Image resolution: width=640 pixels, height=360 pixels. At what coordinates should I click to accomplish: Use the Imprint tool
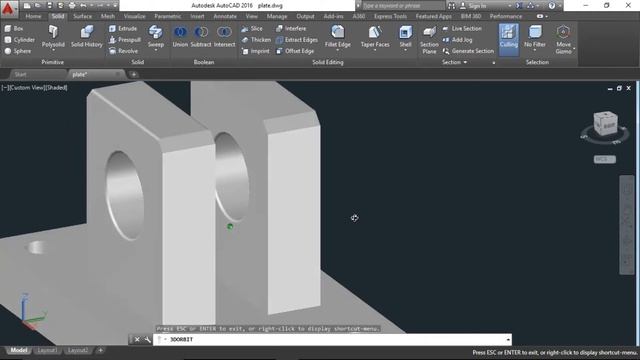coord(256,51)
